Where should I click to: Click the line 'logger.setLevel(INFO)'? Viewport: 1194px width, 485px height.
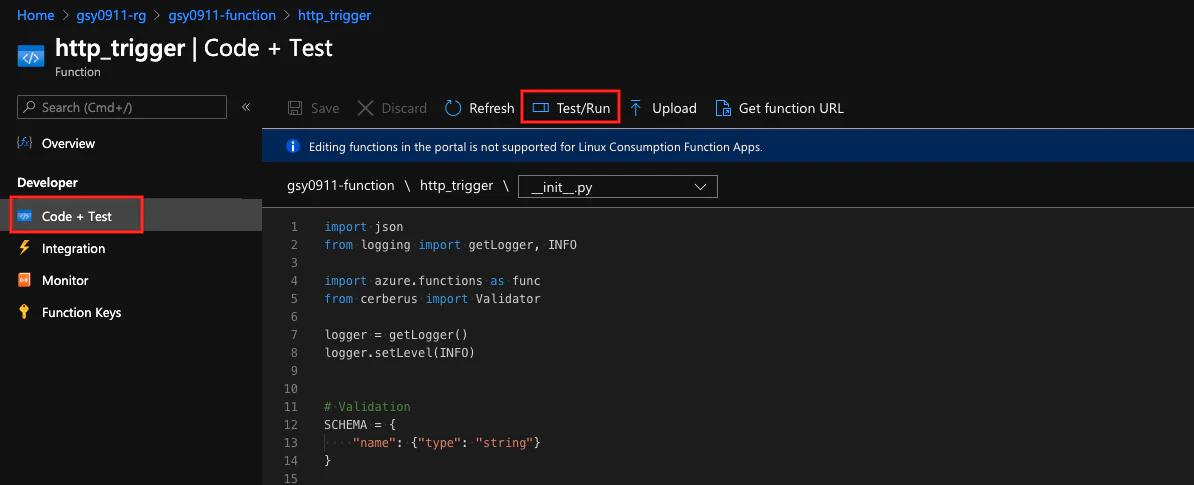tap(399, 353)
